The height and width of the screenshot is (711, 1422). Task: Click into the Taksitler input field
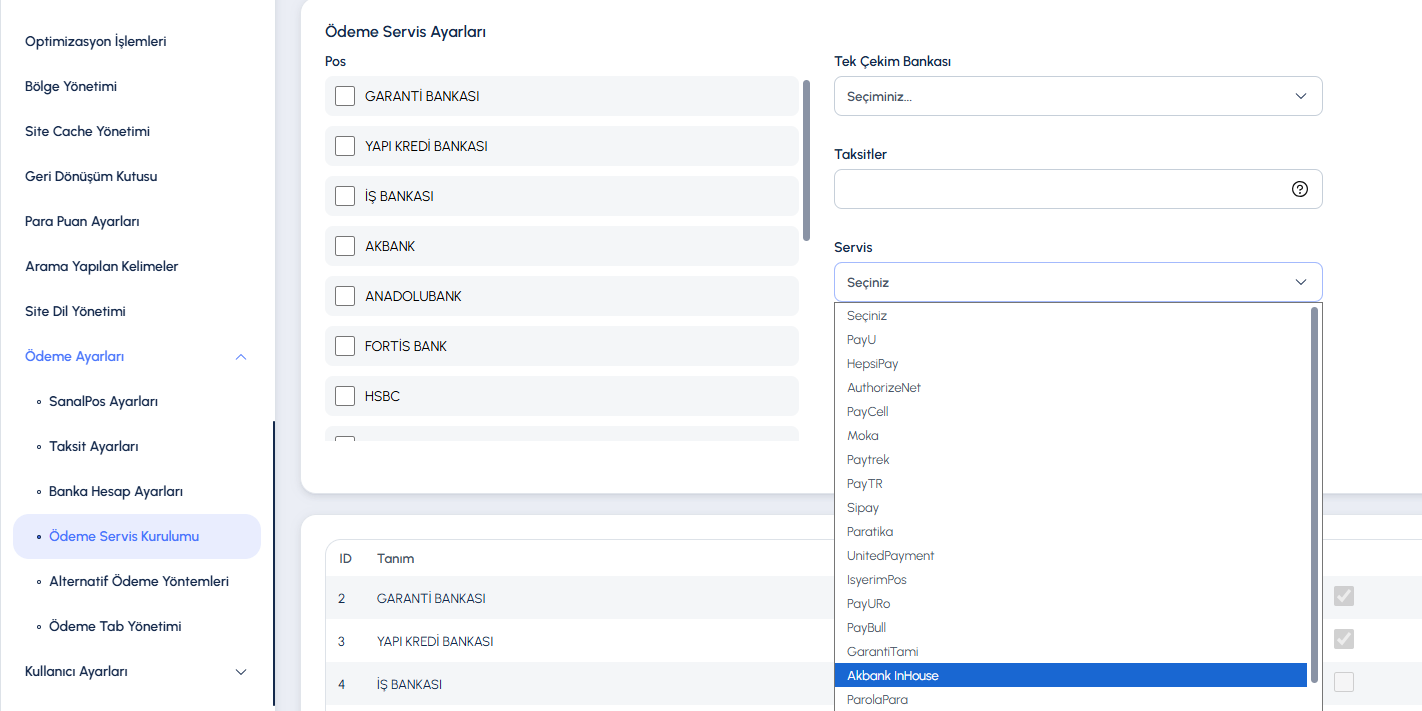(1078, 189)
